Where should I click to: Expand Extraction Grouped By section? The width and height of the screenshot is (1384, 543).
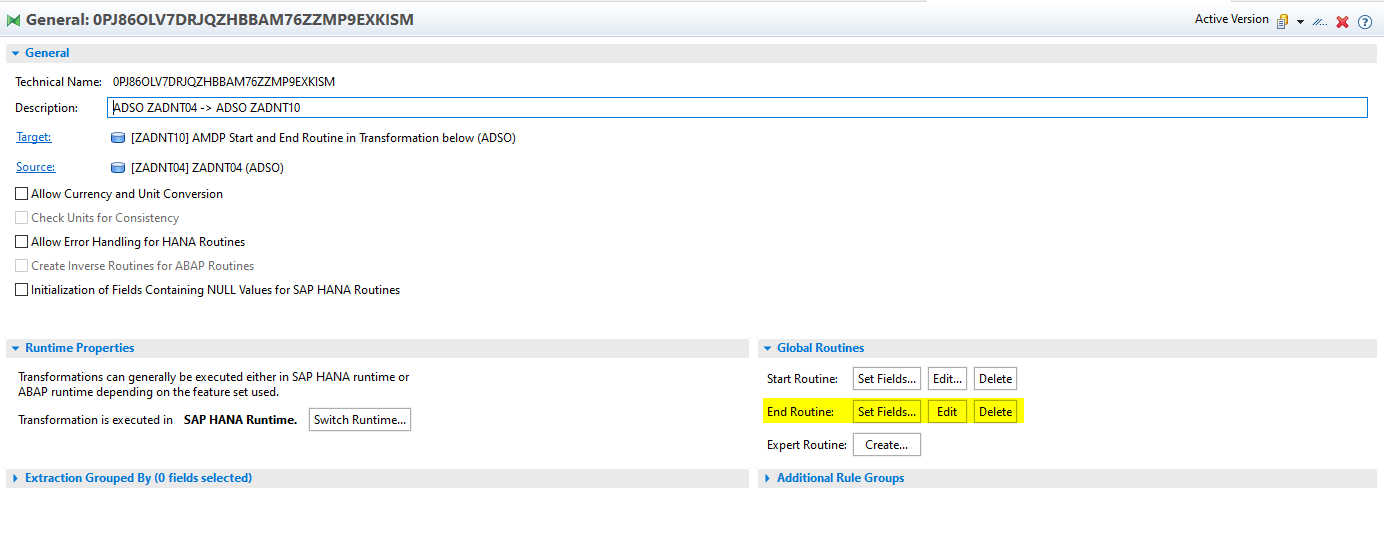pyautogui.click(x=15, y=478)
